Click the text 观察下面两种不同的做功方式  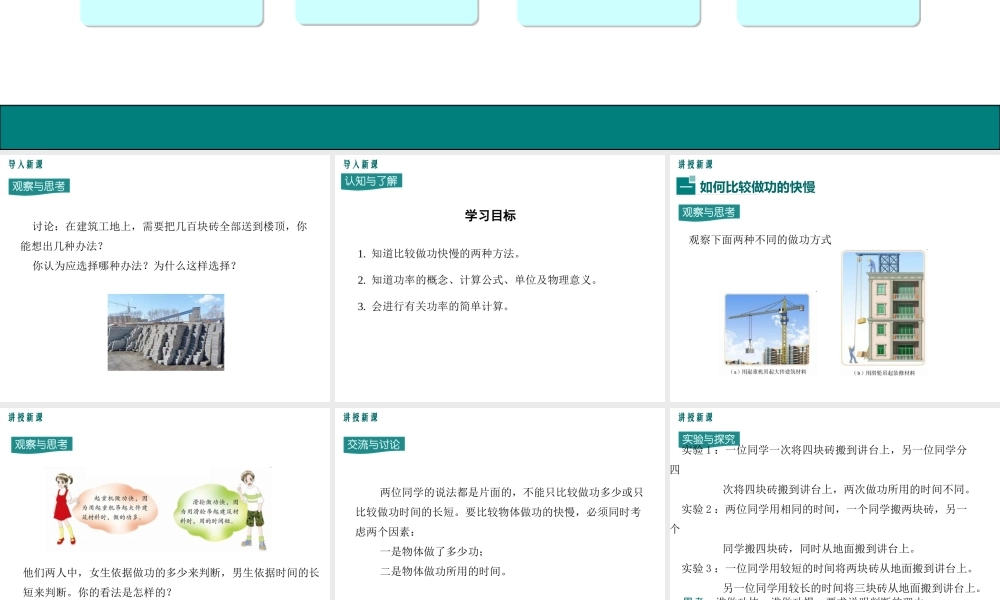[x=760, y=240]
